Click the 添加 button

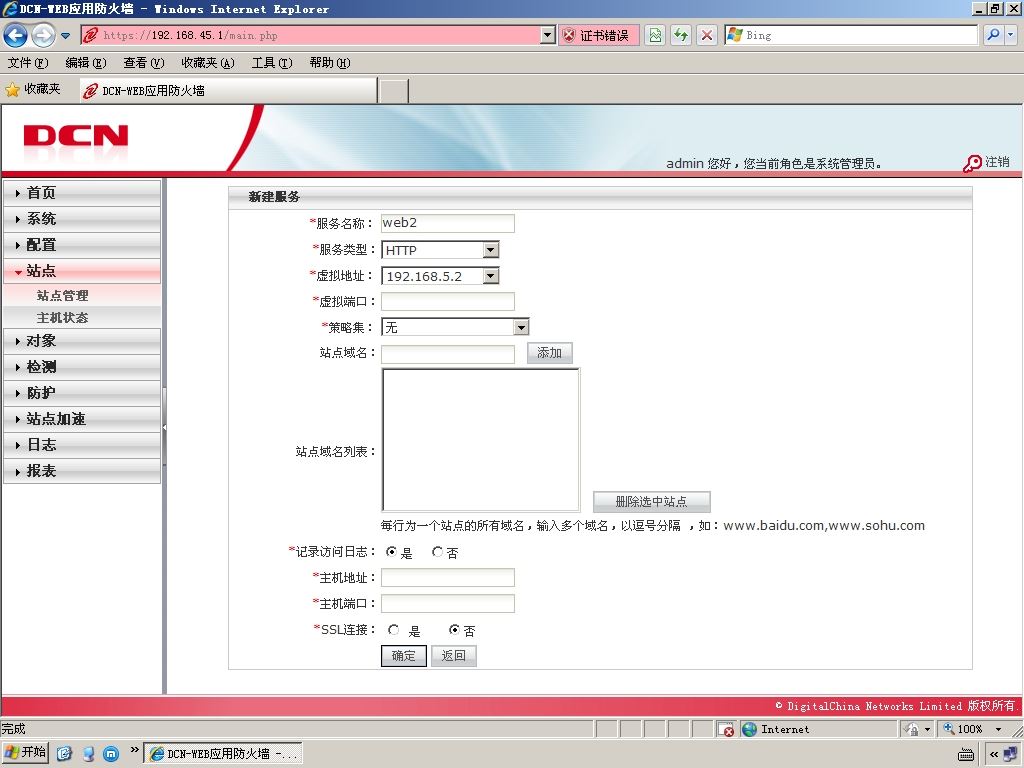549,353
